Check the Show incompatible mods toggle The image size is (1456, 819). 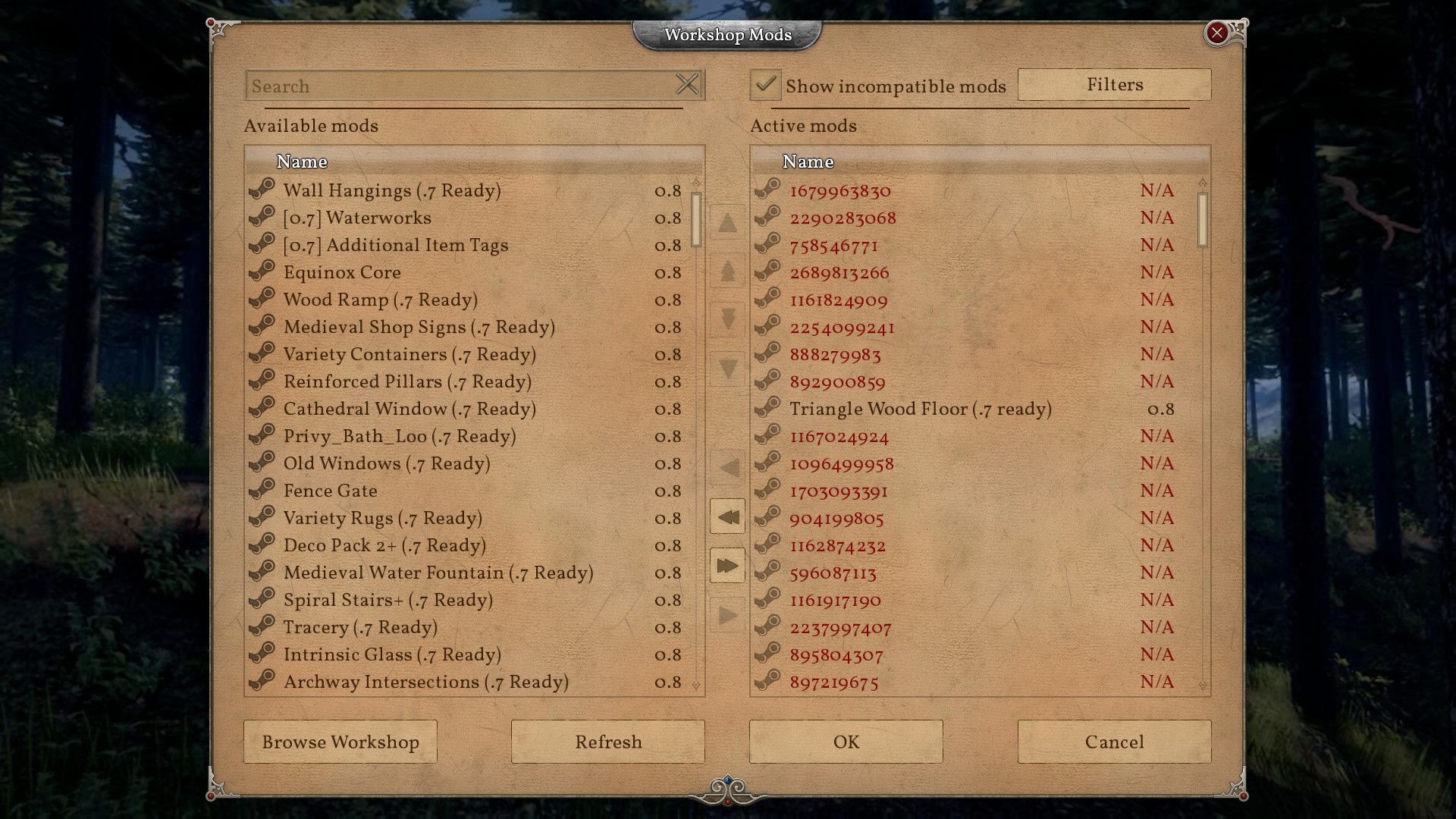click(x=766, y=84)
